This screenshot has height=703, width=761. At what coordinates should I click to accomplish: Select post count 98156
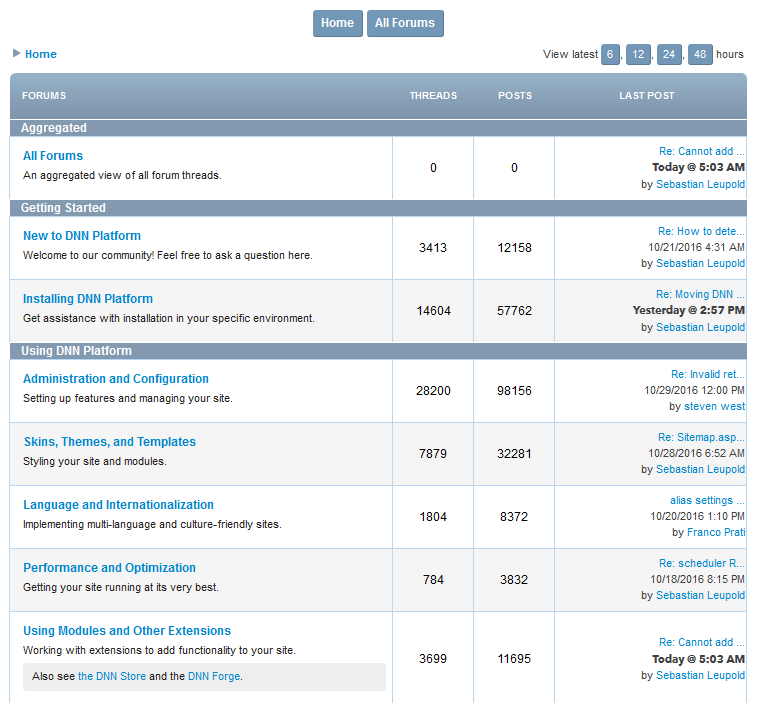(514, 391)
